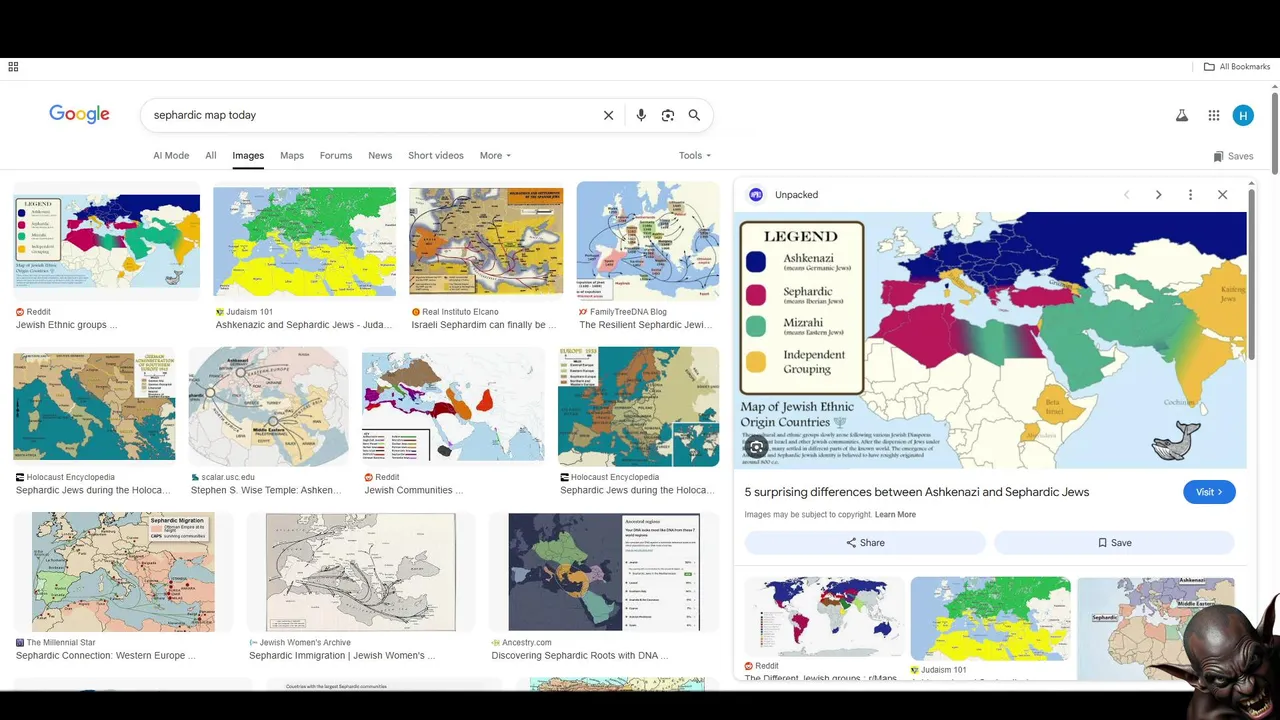Click 'The Resilient Sephardic Jewi...' caption

(647, 325)
